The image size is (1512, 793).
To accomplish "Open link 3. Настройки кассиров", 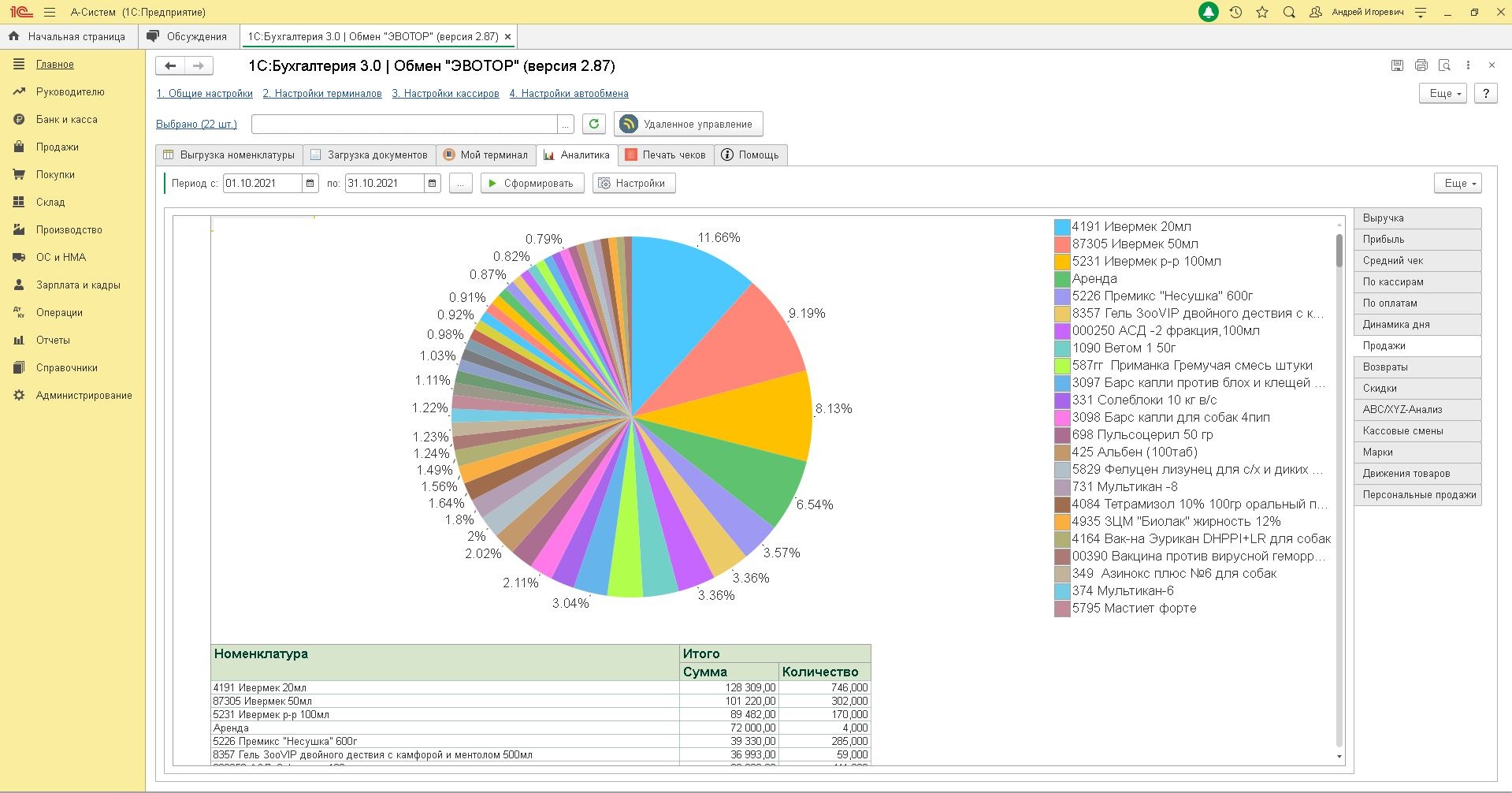I will [446, 94].
